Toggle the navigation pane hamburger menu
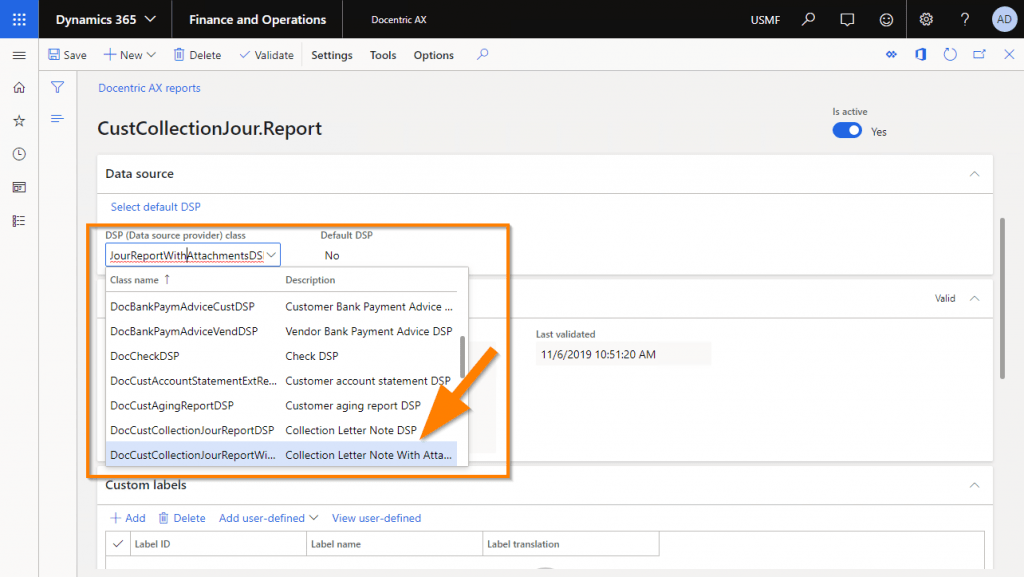This screenshot has height=577, width=1024. coord(18,55)
